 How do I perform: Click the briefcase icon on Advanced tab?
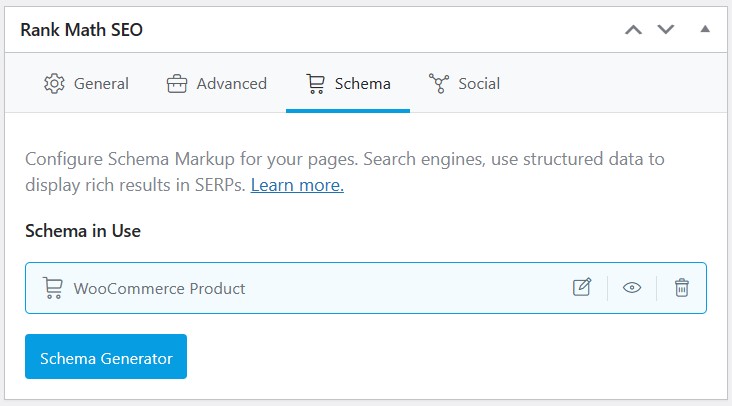(x=177, y=84)
